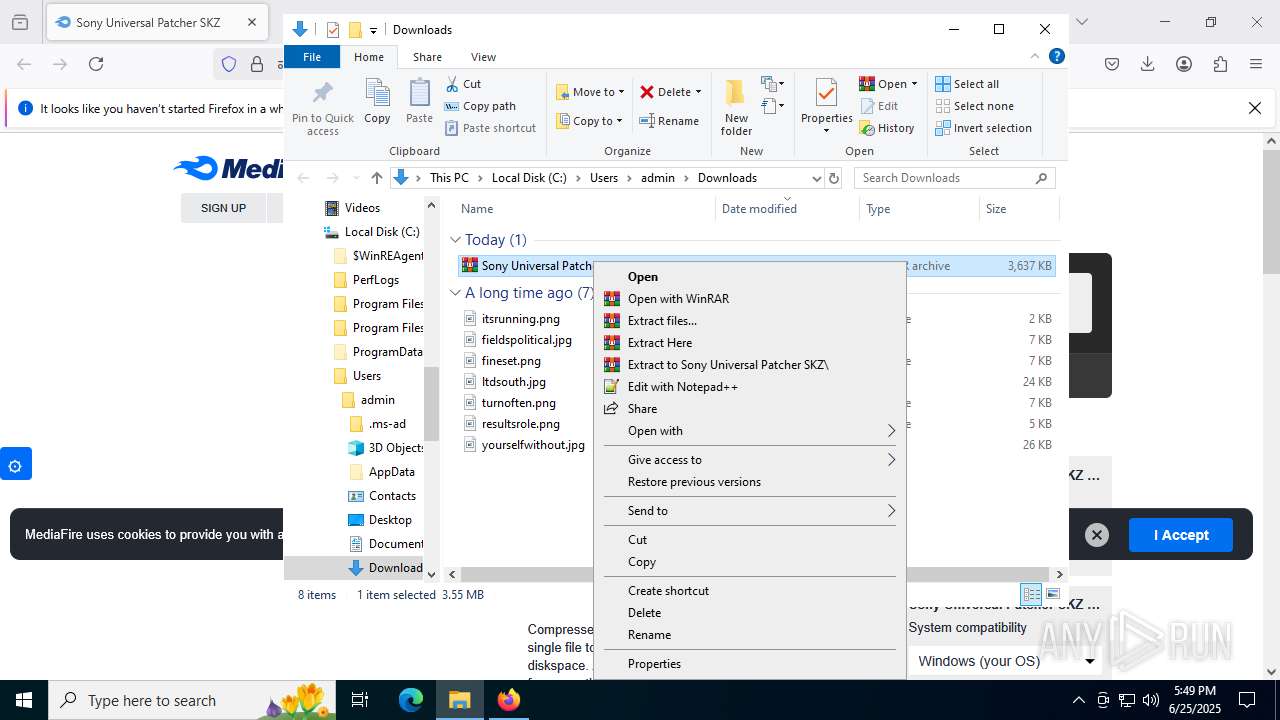
Task: Click SIGN UP on MediaFire
Action: coord(223,208)
